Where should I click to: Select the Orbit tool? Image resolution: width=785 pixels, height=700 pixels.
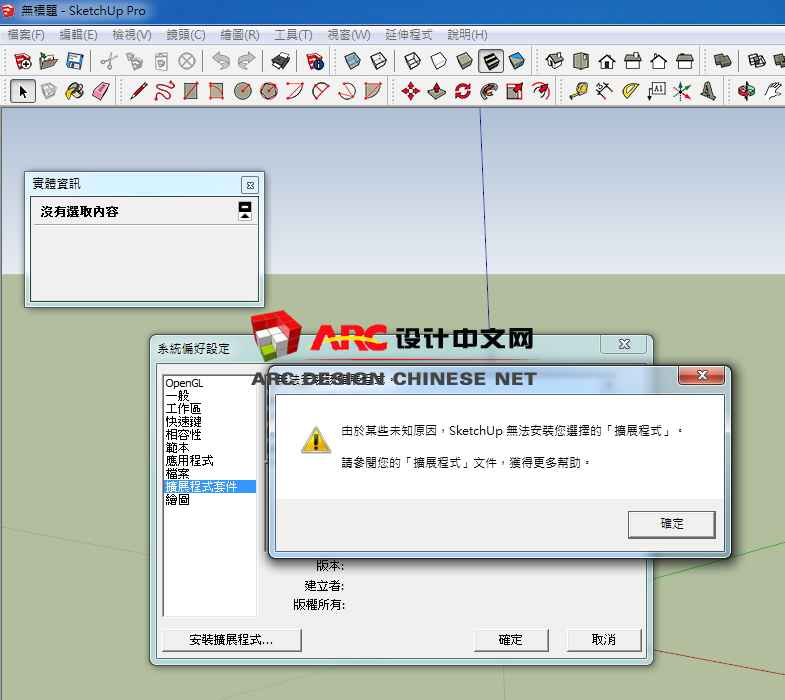click(746, 92)
